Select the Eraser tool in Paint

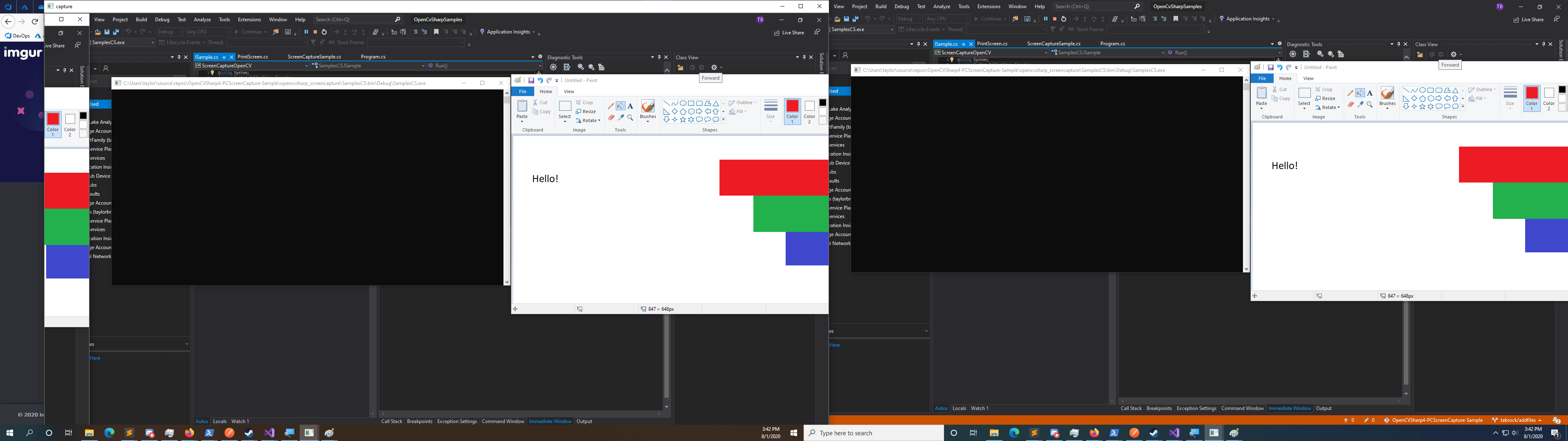point(611,117)
